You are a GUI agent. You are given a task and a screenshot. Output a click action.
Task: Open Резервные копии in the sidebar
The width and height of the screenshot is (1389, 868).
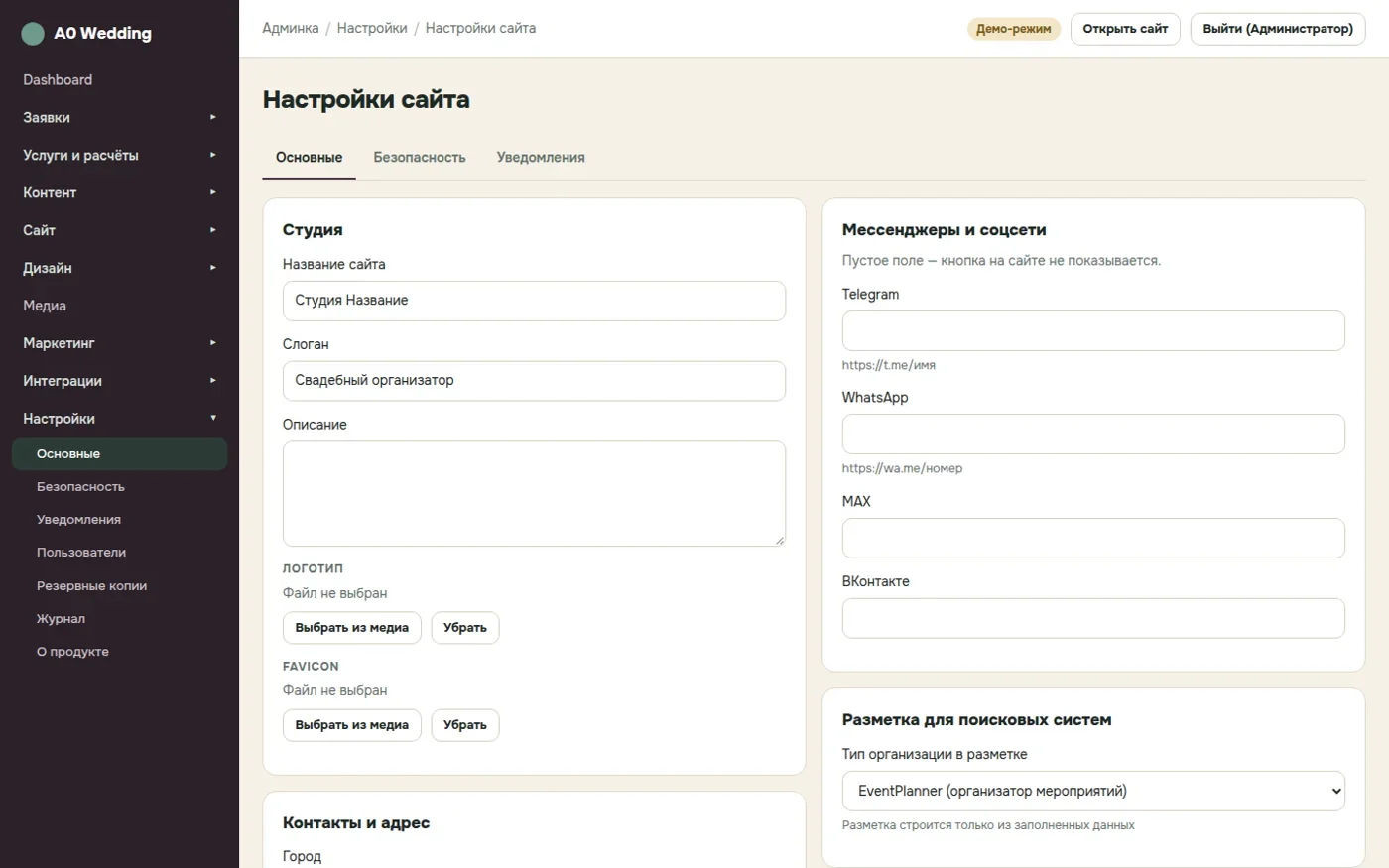(x=119, y=586)
